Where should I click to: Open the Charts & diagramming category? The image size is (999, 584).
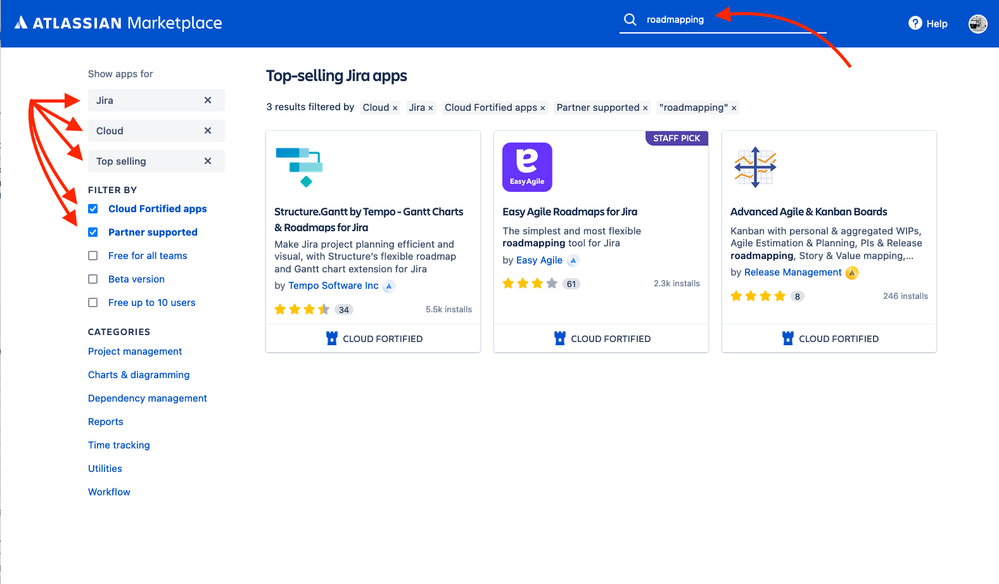tap(139, 374)
